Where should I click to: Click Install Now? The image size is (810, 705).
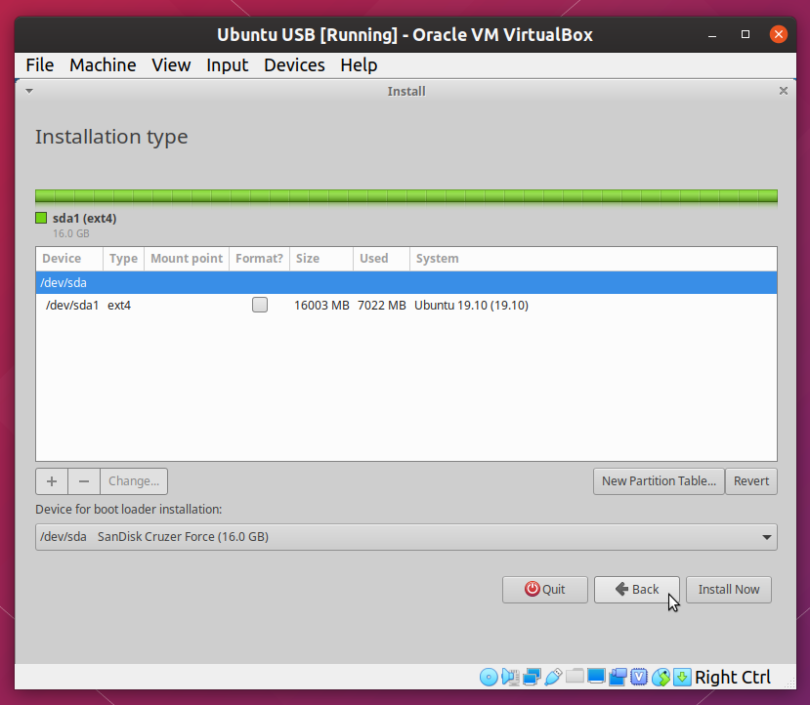(728, 589)
